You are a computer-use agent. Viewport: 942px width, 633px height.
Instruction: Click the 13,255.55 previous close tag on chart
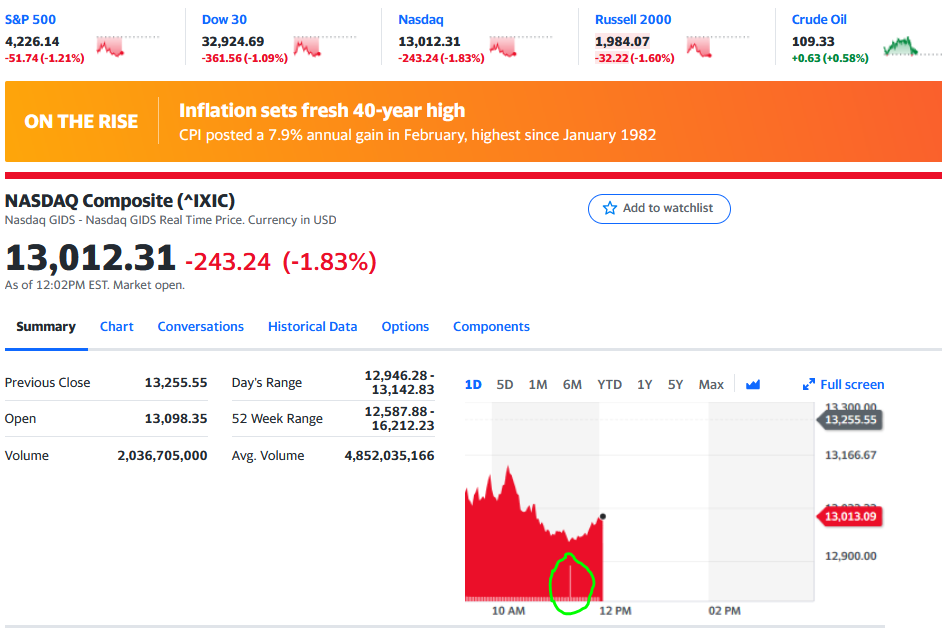pos(849,419)
